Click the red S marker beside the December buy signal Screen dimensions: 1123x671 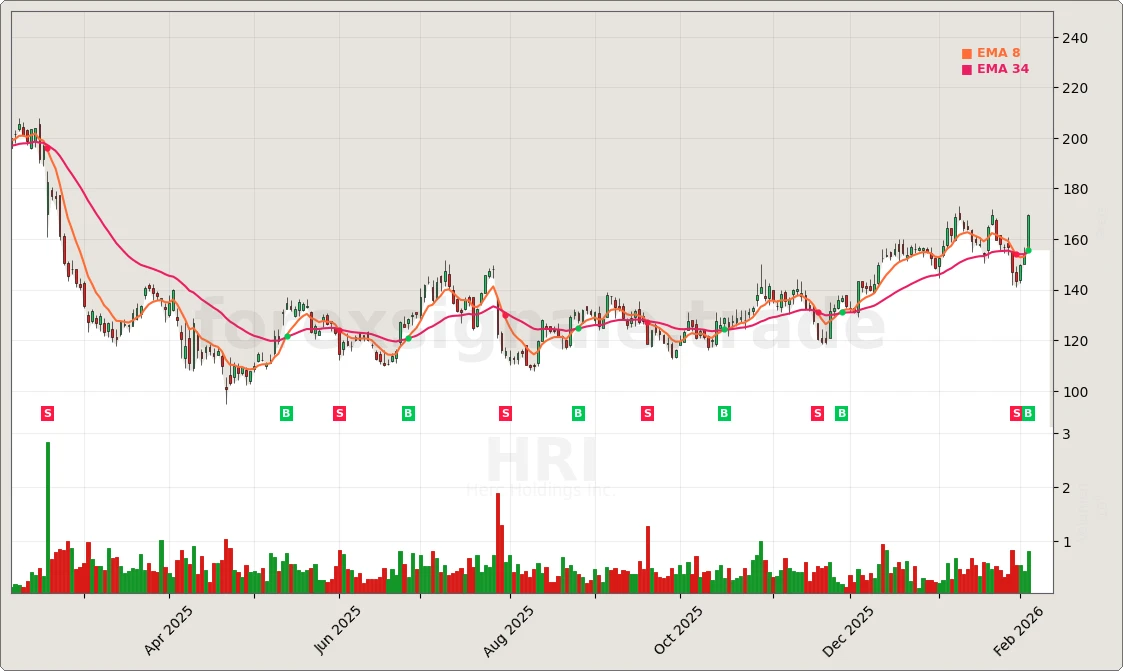click(817, 412)
